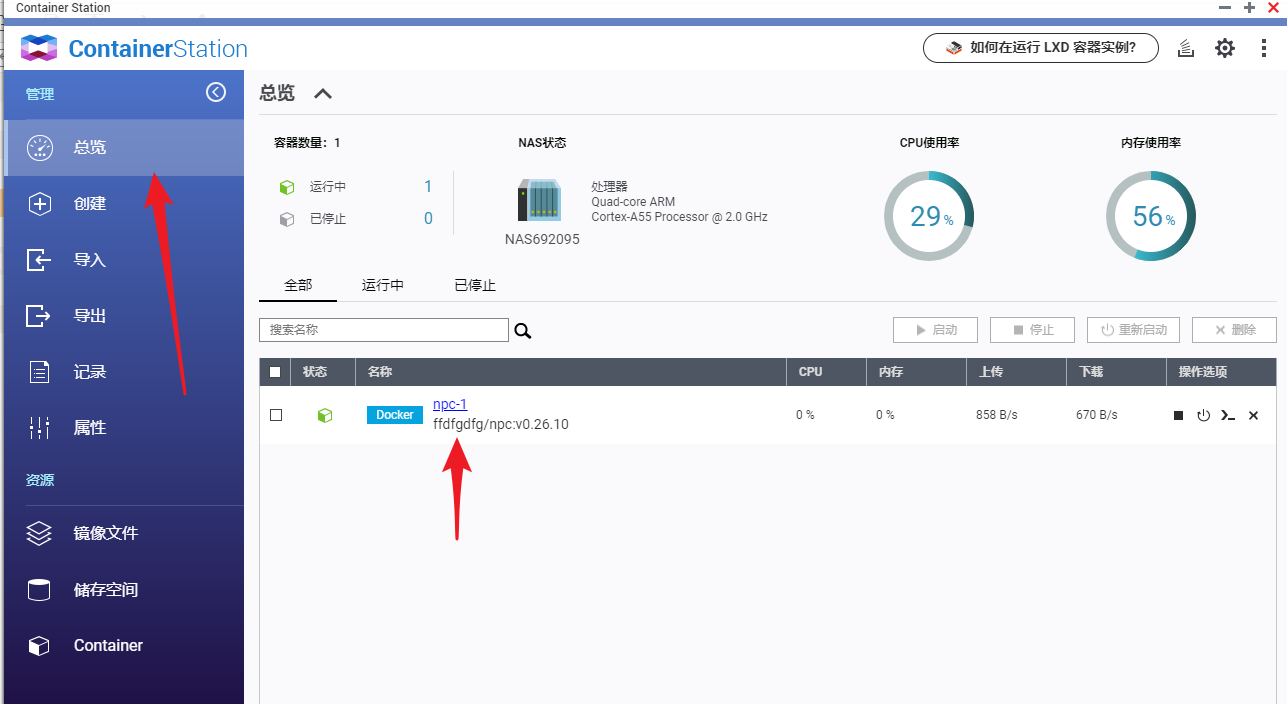Remove npc-1 using the X icon
Viewport: 1287px width, 704px height.
click(1253, 415)
